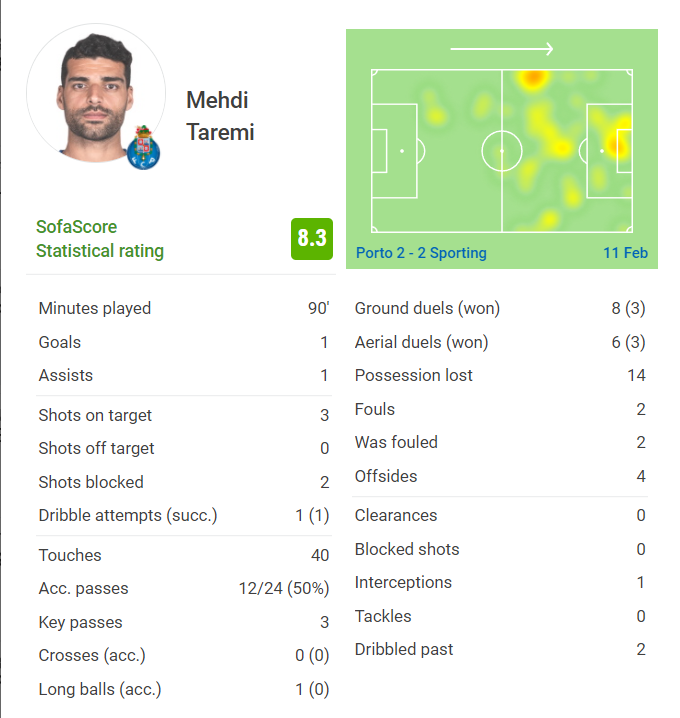Click Mehdi Taremi's player photo
The height and width of the screenshot is (718, 680).
click(x=96, y=93)
